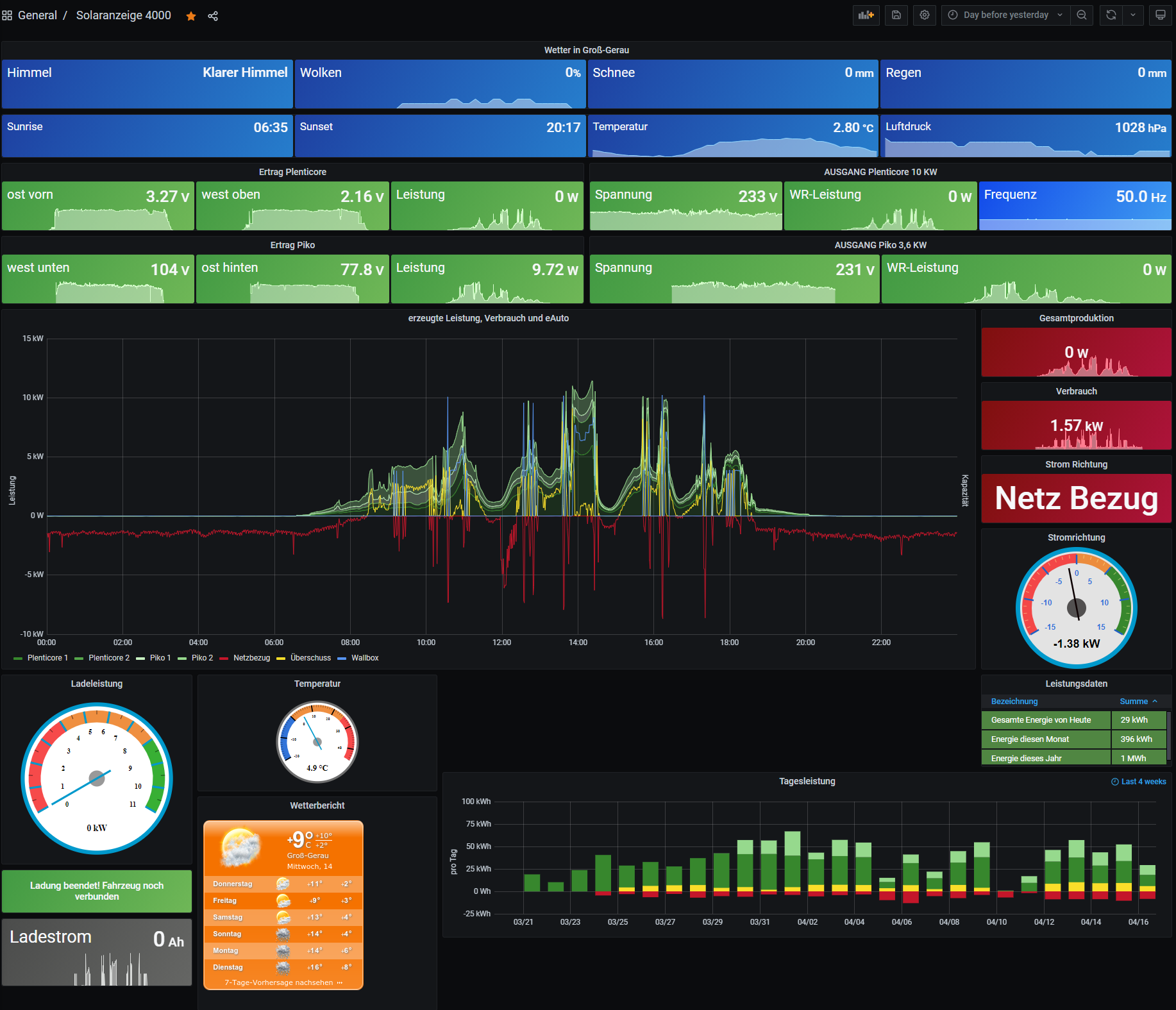
Task: Click the Plenticore 1 legend color swatch
Action: pos(18,659)
